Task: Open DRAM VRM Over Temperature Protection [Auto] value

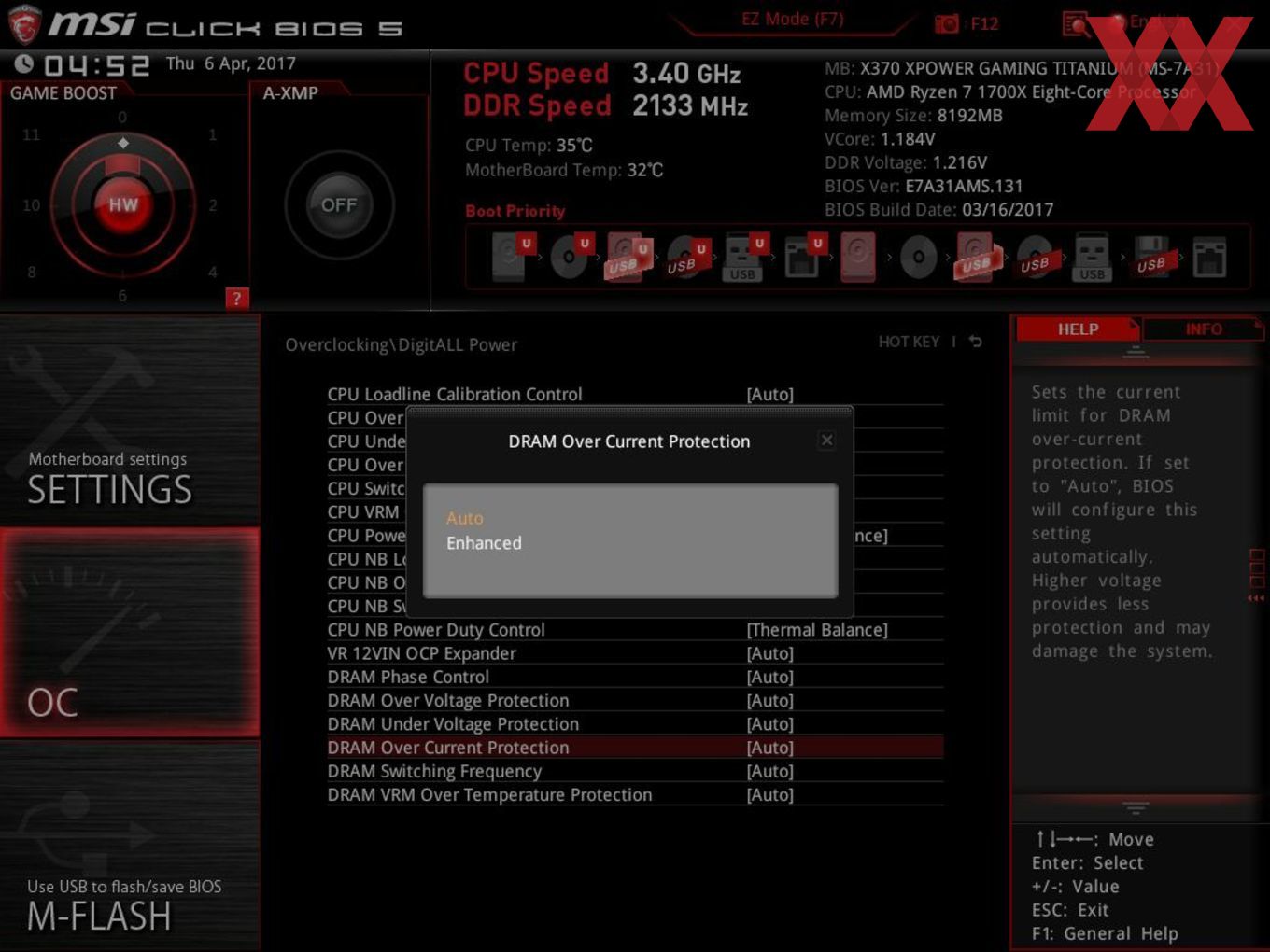Action: tap(769, 794)
